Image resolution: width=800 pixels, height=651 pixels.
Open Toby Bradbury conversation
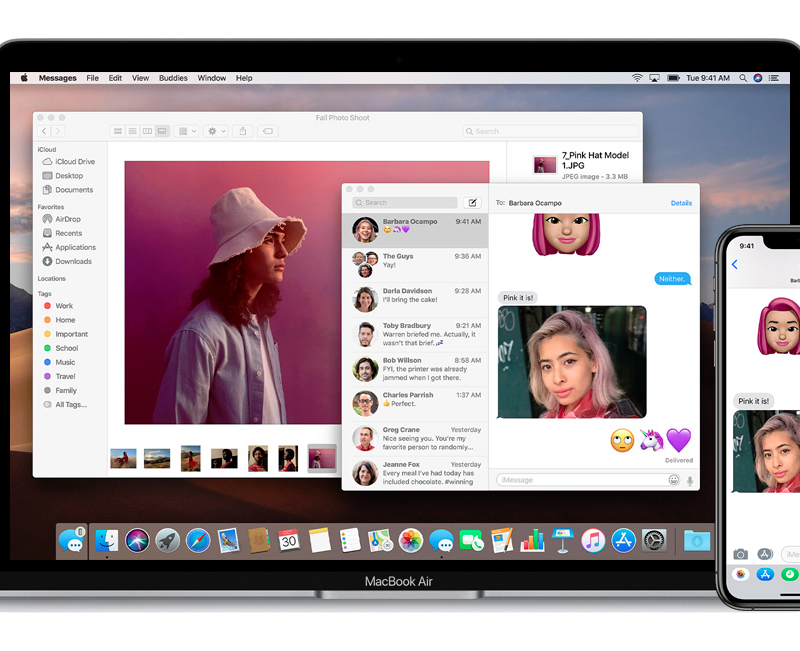[x=415, y=334]
